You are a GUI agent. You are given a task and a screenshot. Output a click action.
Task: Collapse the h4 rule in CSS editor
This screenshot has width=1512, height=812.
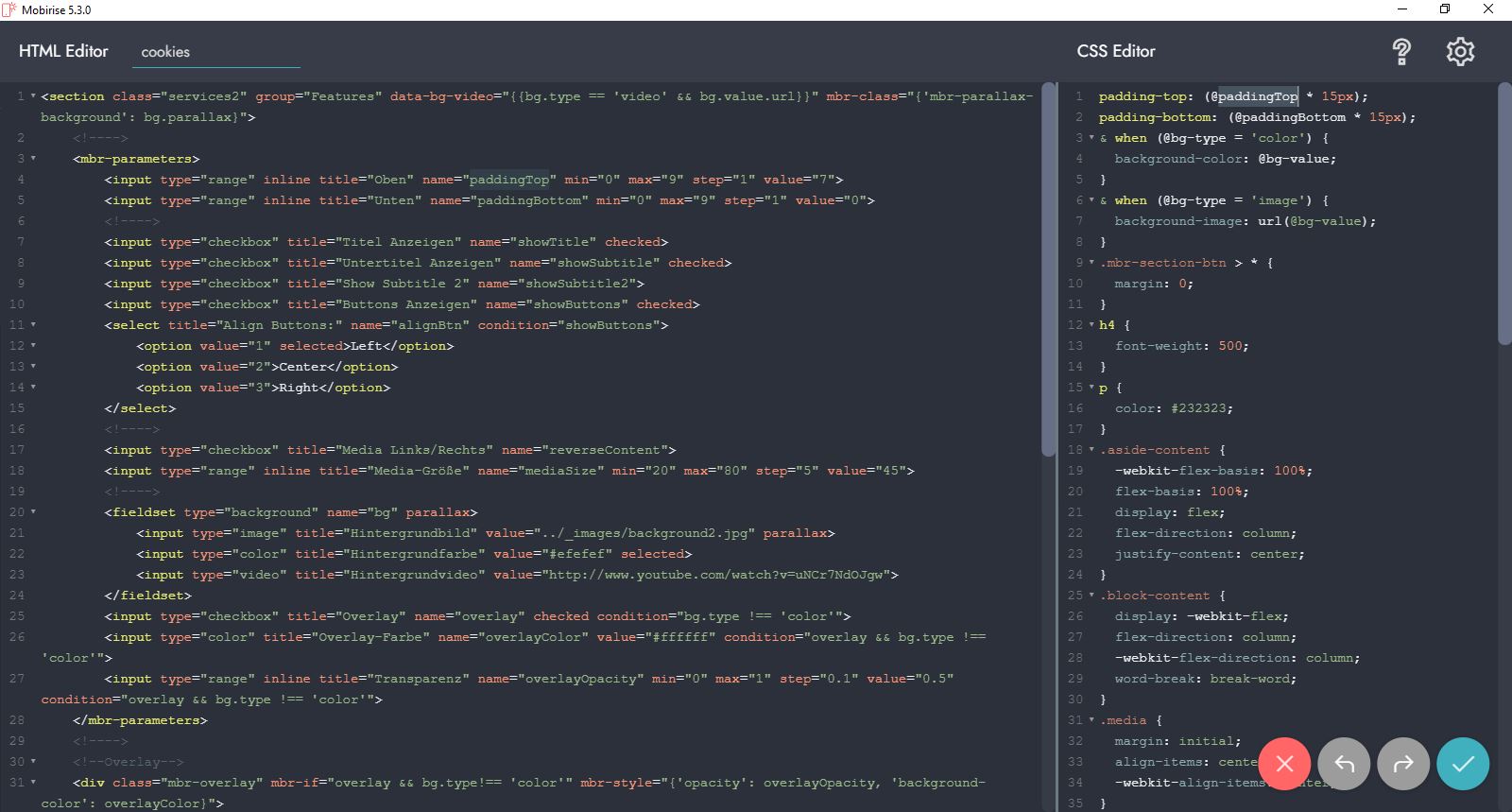point(1091,325)
